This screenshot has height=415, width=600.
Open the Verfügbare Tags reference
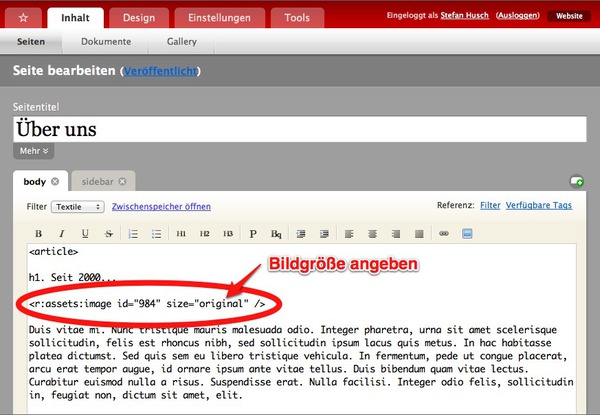[x=539, y=205]
